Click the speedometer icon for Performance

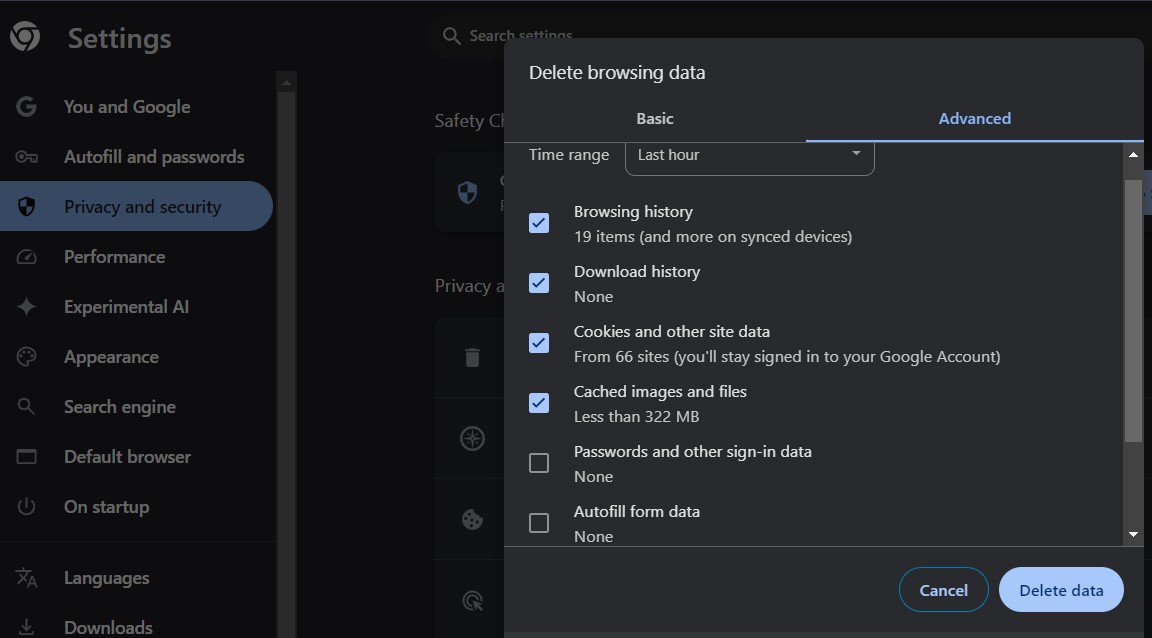coord(26,257)
